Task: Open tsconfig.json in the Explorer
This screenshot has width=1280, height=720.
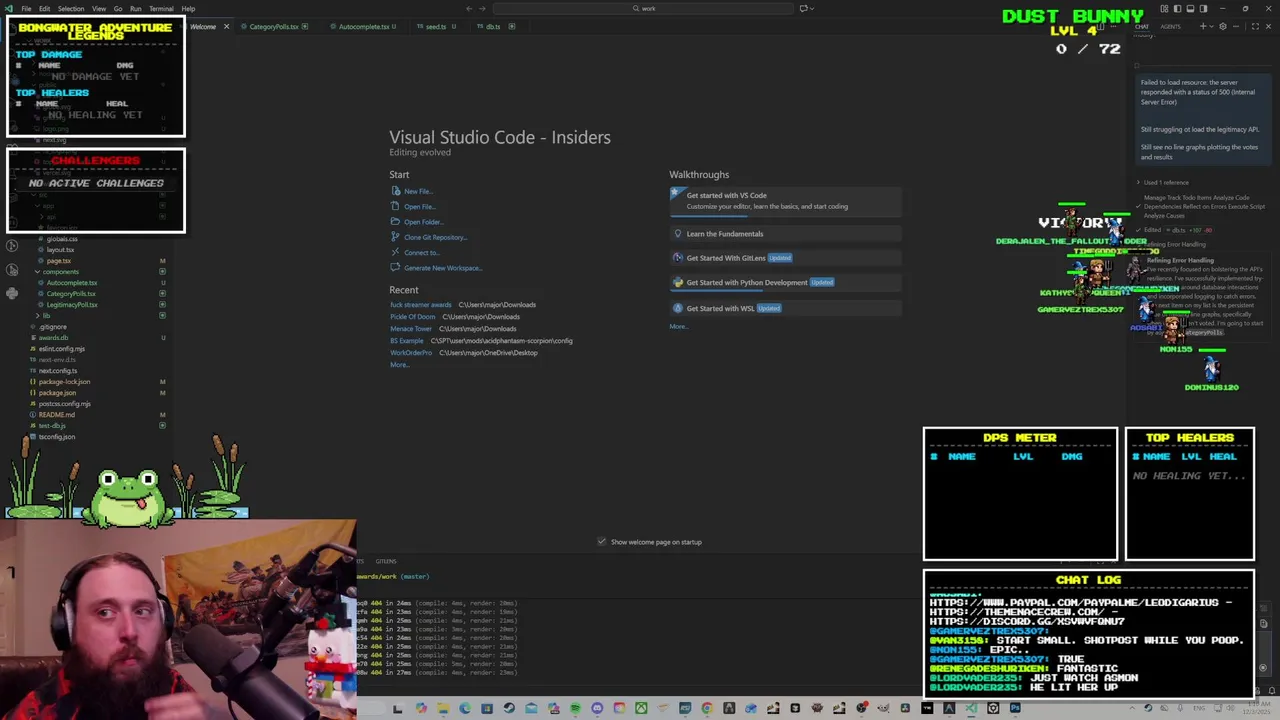Action: [57, 437]
